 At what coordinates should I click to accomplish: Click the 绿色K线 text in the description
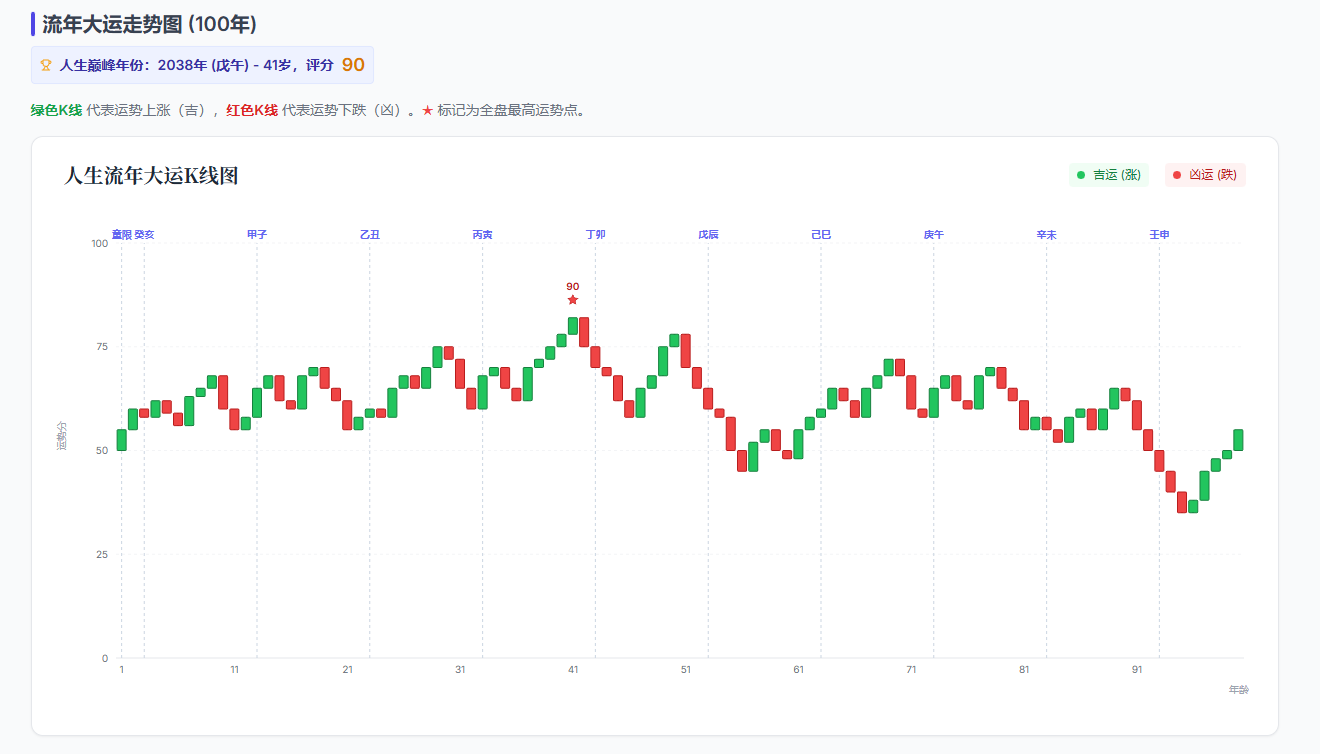tap(56, 110)
